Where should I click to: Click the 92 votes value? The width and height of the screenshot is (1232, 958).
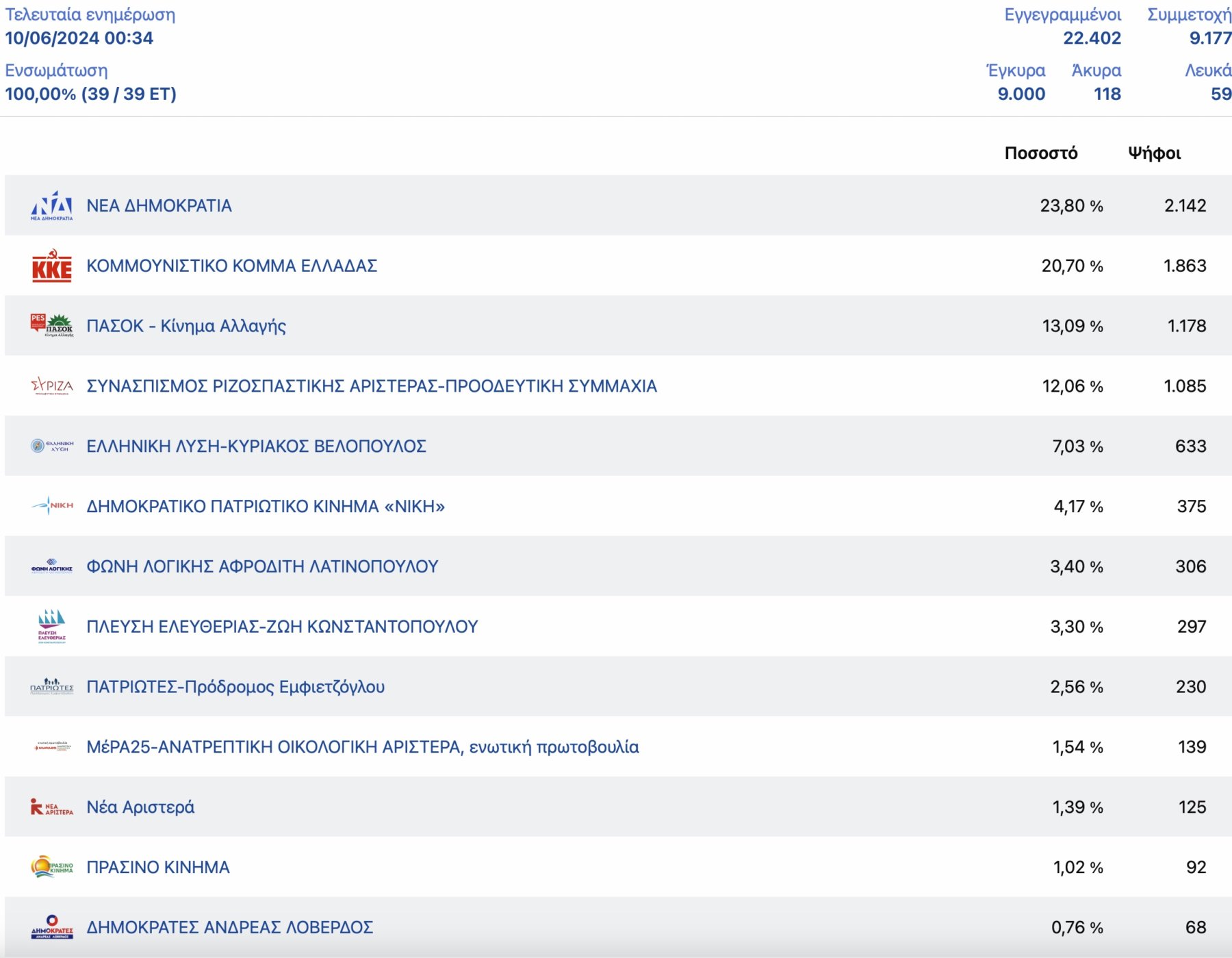click(1196, 867)
